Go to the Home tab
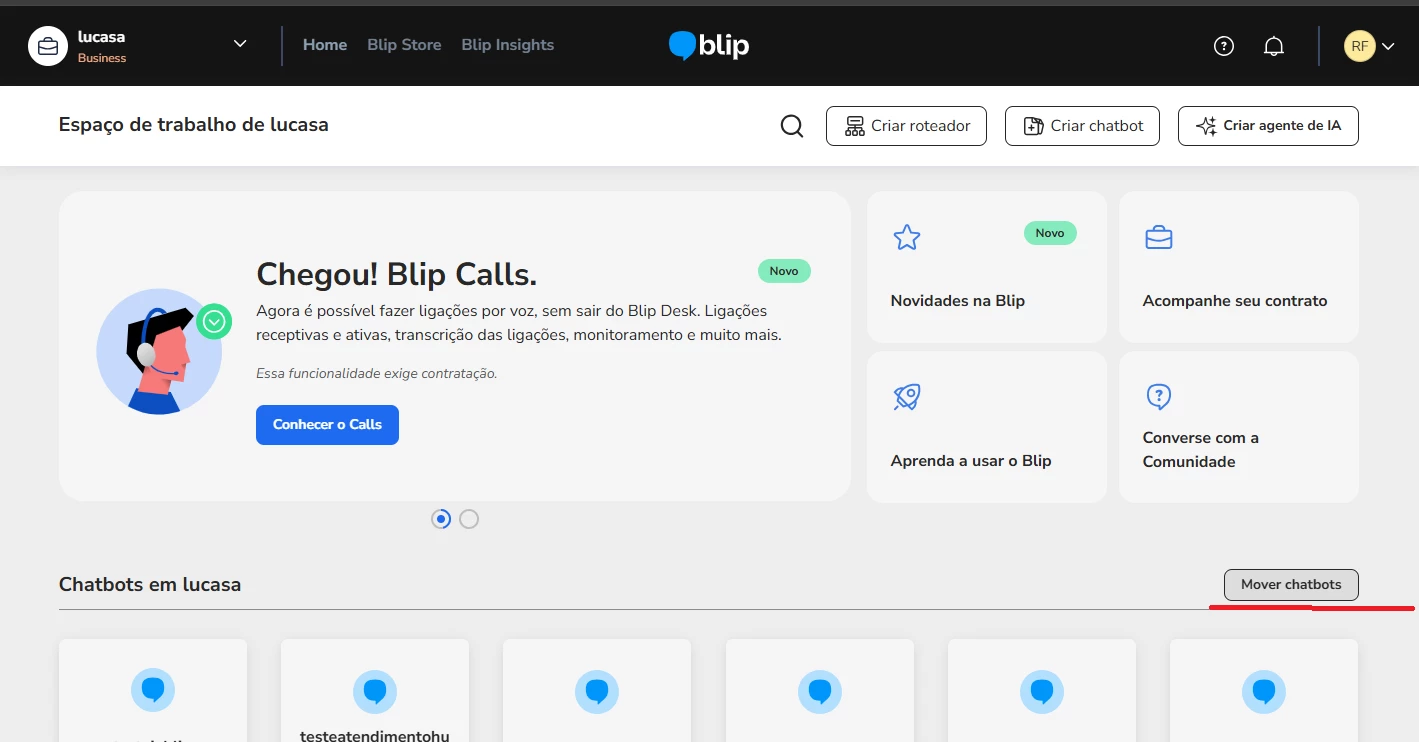1419x742 pixels. [x=325, y=45]
